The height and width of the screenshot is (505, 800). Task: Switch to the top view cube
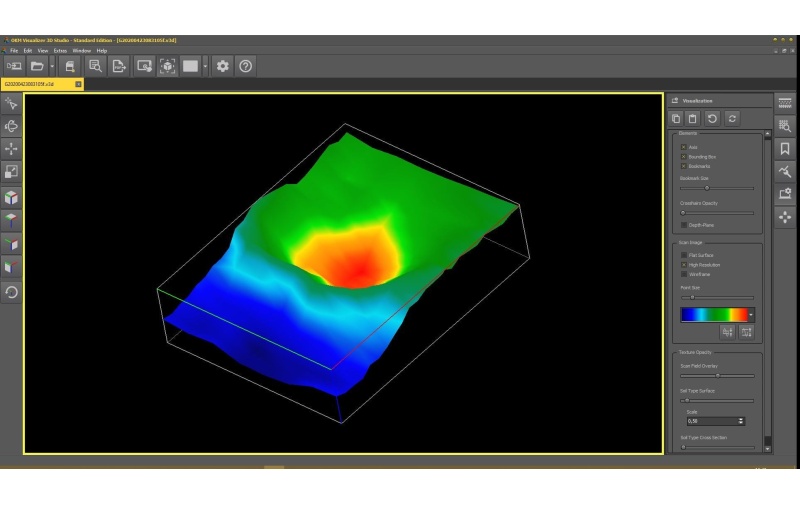coord(11,220)
